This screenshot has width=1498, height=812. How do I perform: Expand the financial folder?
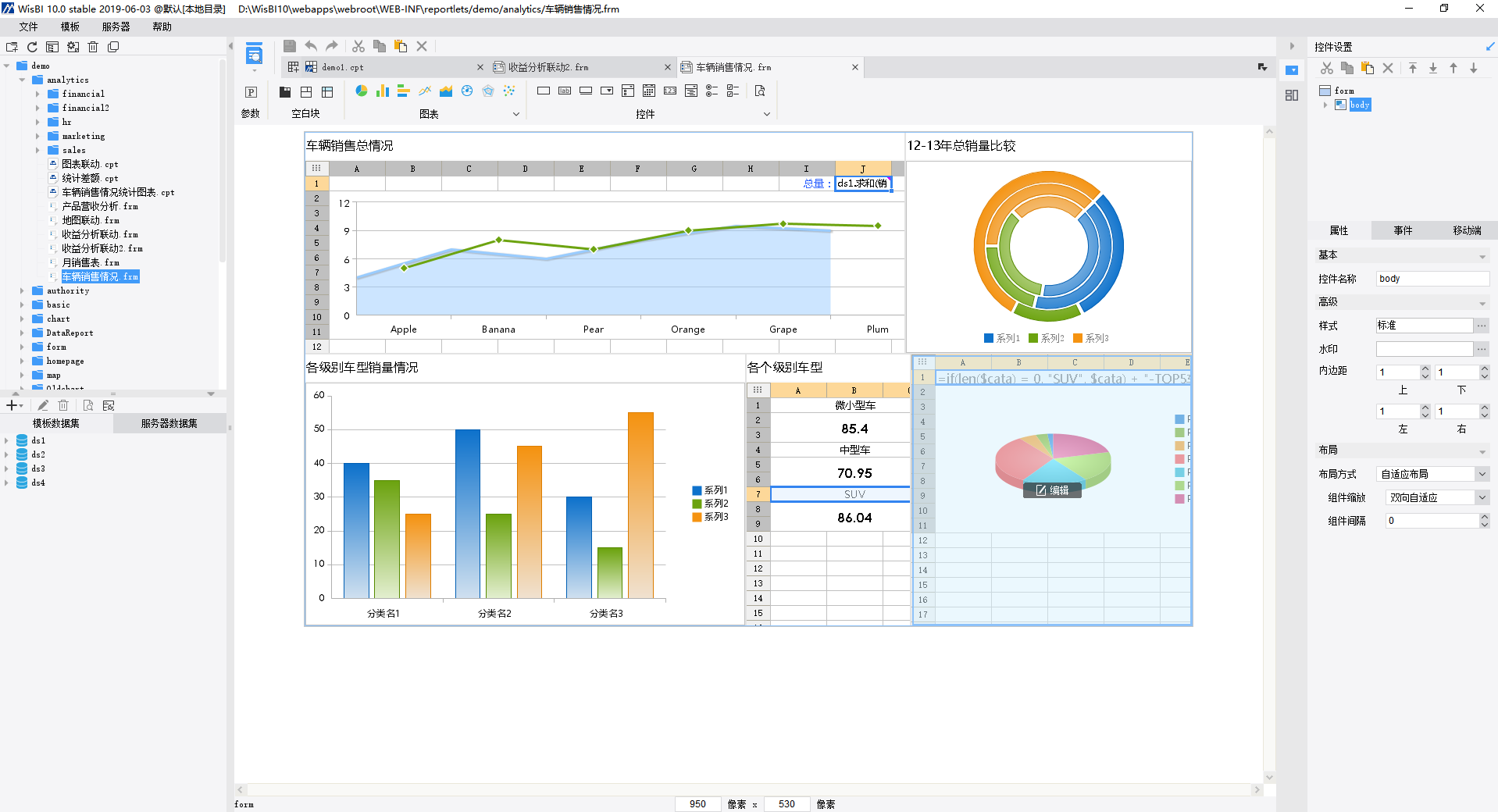tap(37, 94)
